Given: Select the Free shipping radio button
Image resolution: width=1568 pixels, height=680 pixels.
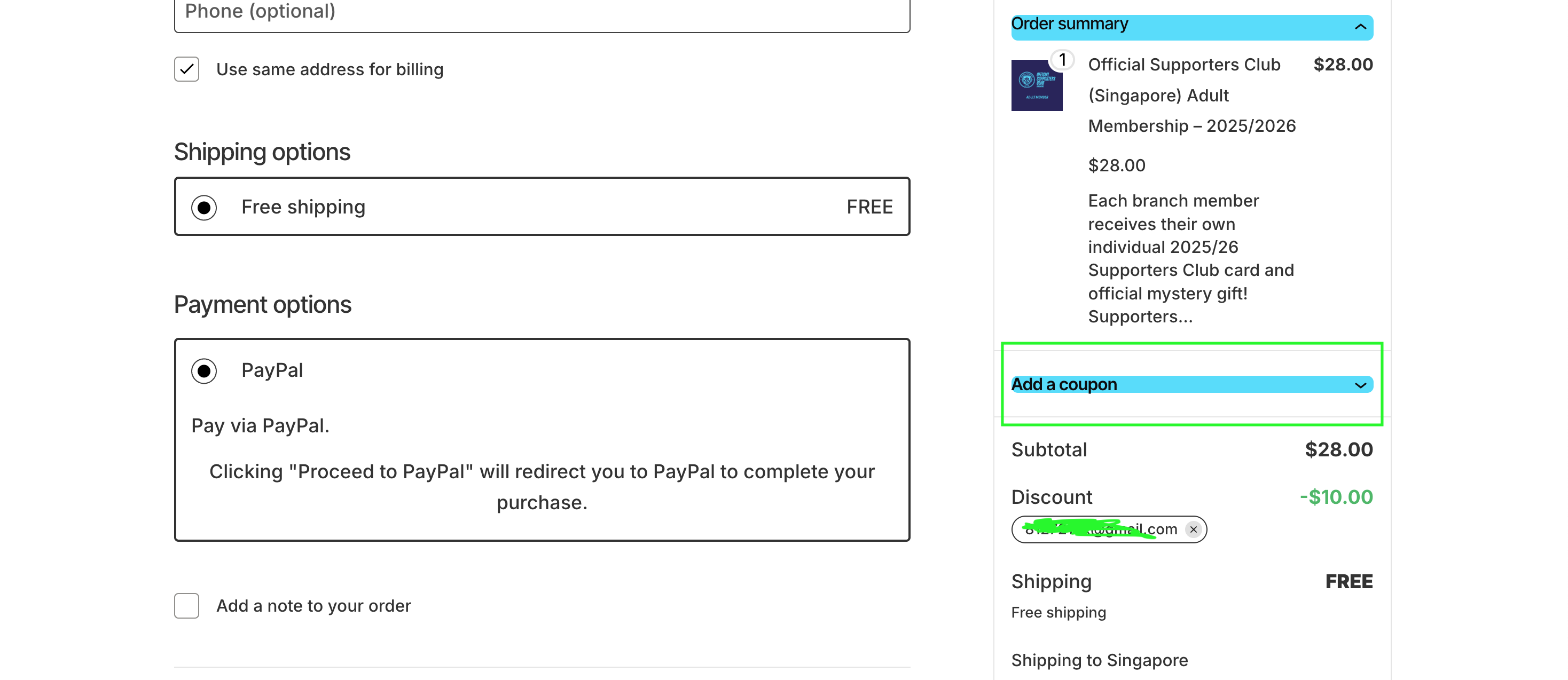Looking at the screenshot, I should (x=204, y=208).
